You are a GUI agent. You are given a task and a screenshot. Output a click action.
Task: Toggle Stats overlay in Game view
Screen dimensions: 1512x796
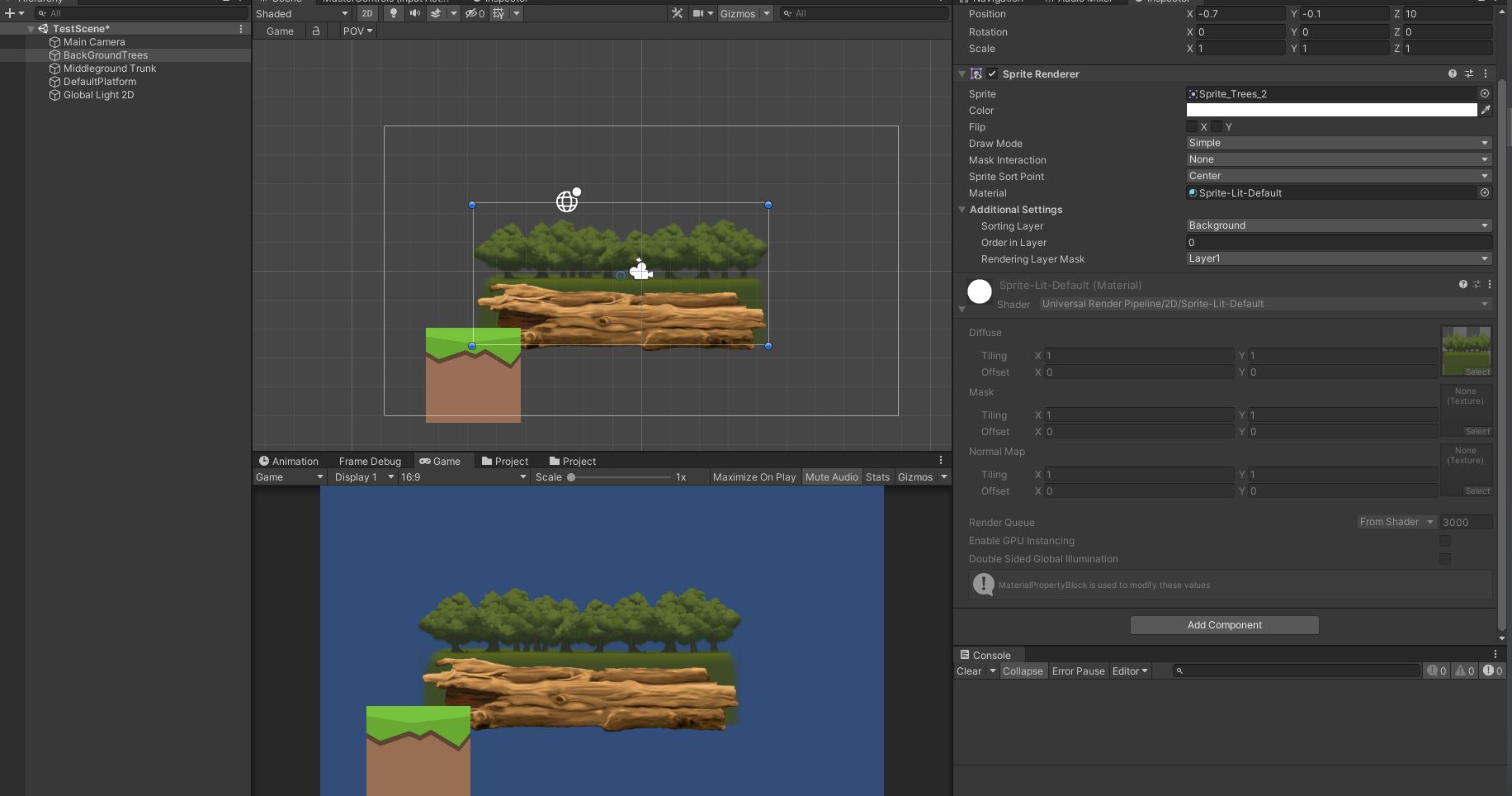tap(877, 476)
